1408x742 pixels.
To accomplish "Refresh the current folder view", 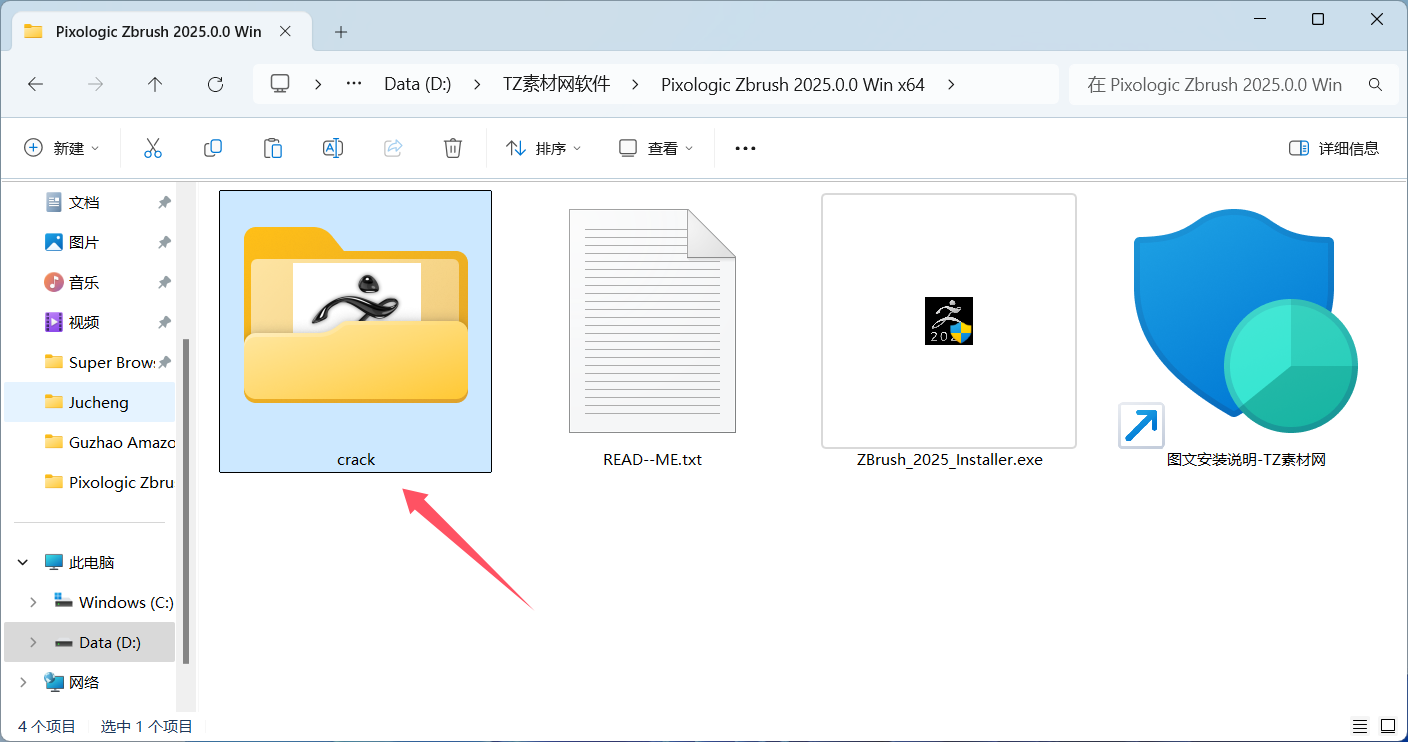I will 215,85.
